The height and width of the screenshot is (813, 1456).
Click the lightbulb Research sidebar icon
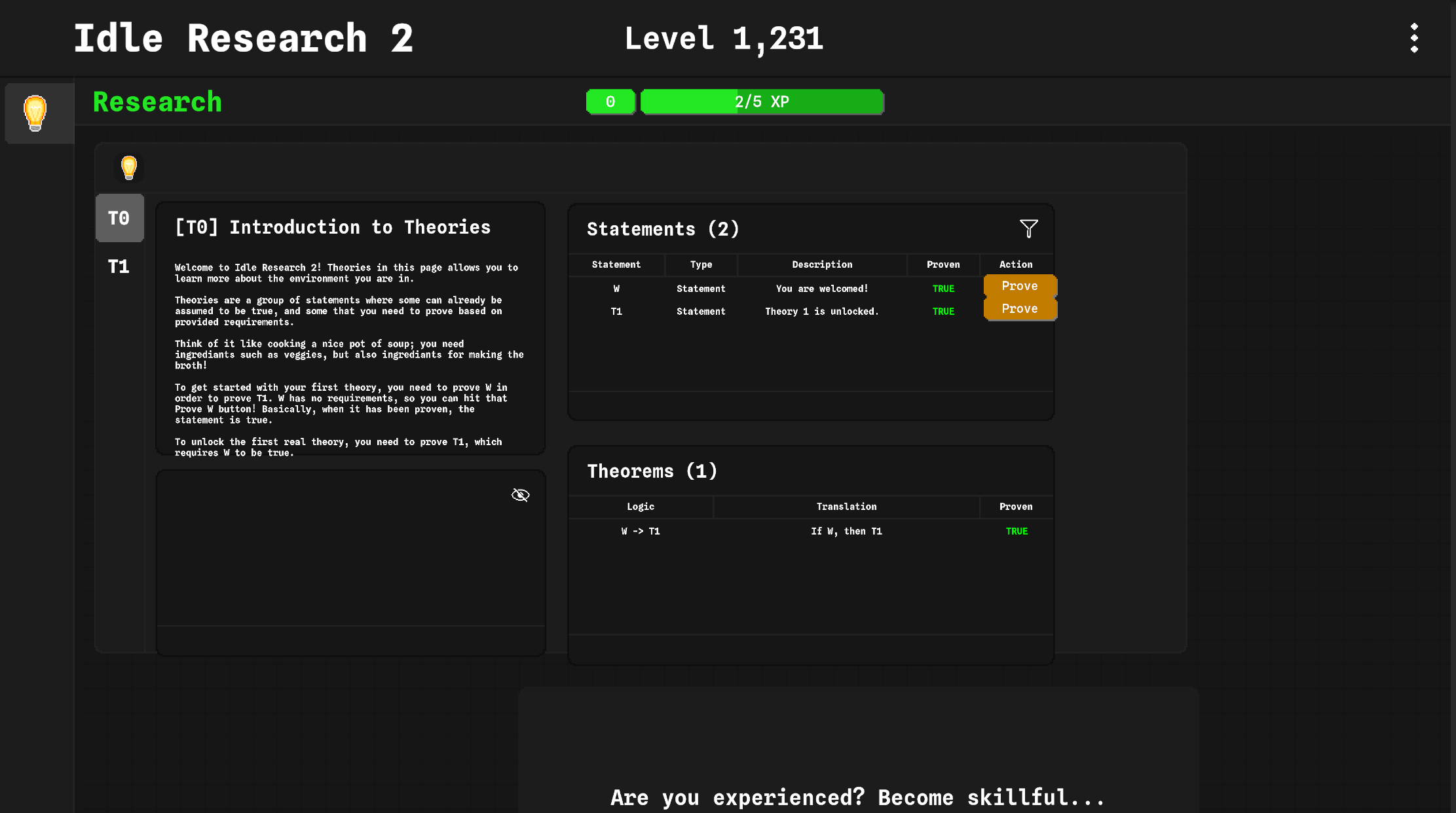tap(35, 113)
